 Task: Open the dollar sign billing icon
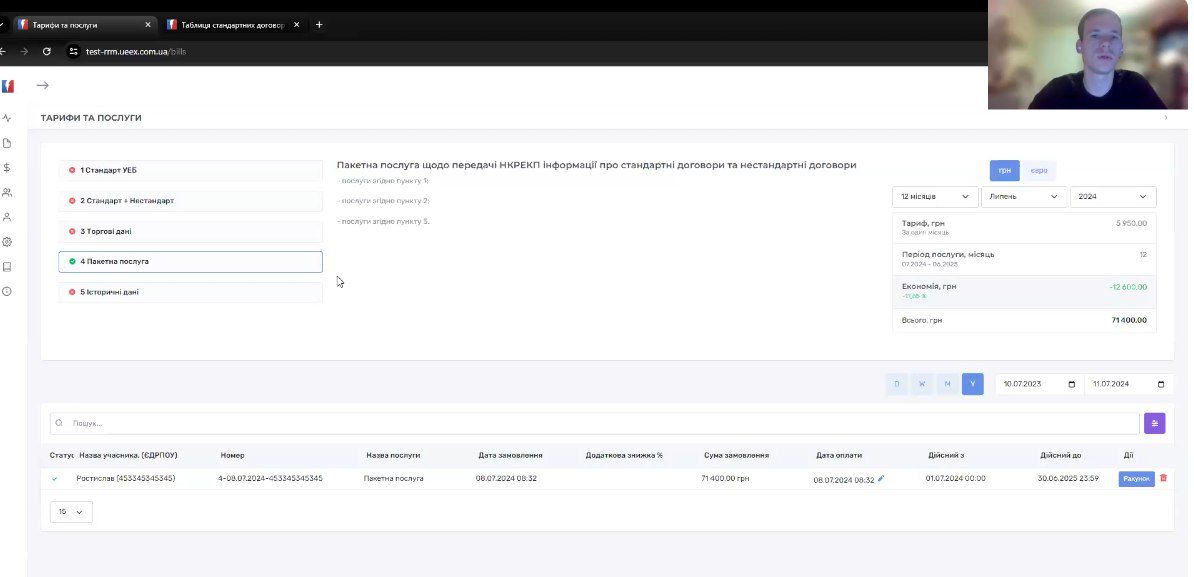tap(7, 168)
